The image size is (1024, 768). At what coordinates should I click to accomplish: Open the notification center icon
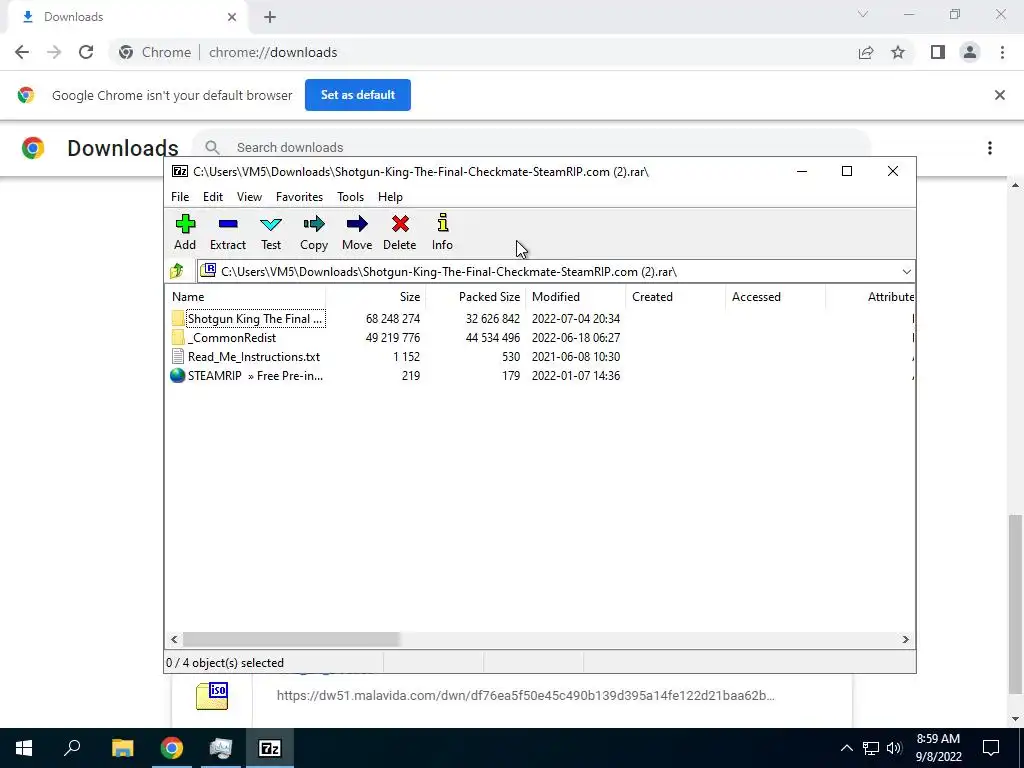click(991, 748)
